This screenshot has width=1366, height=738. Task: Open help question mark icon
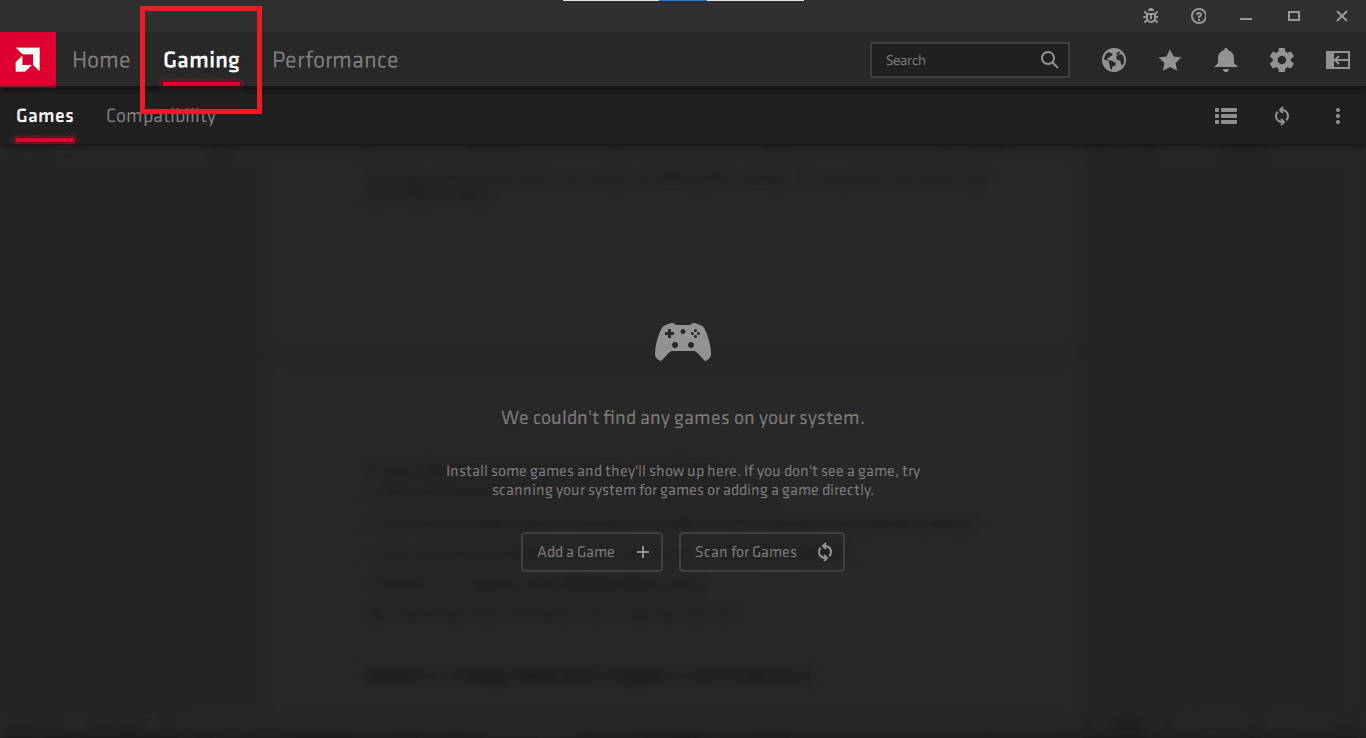click(x=1199, y=16)
